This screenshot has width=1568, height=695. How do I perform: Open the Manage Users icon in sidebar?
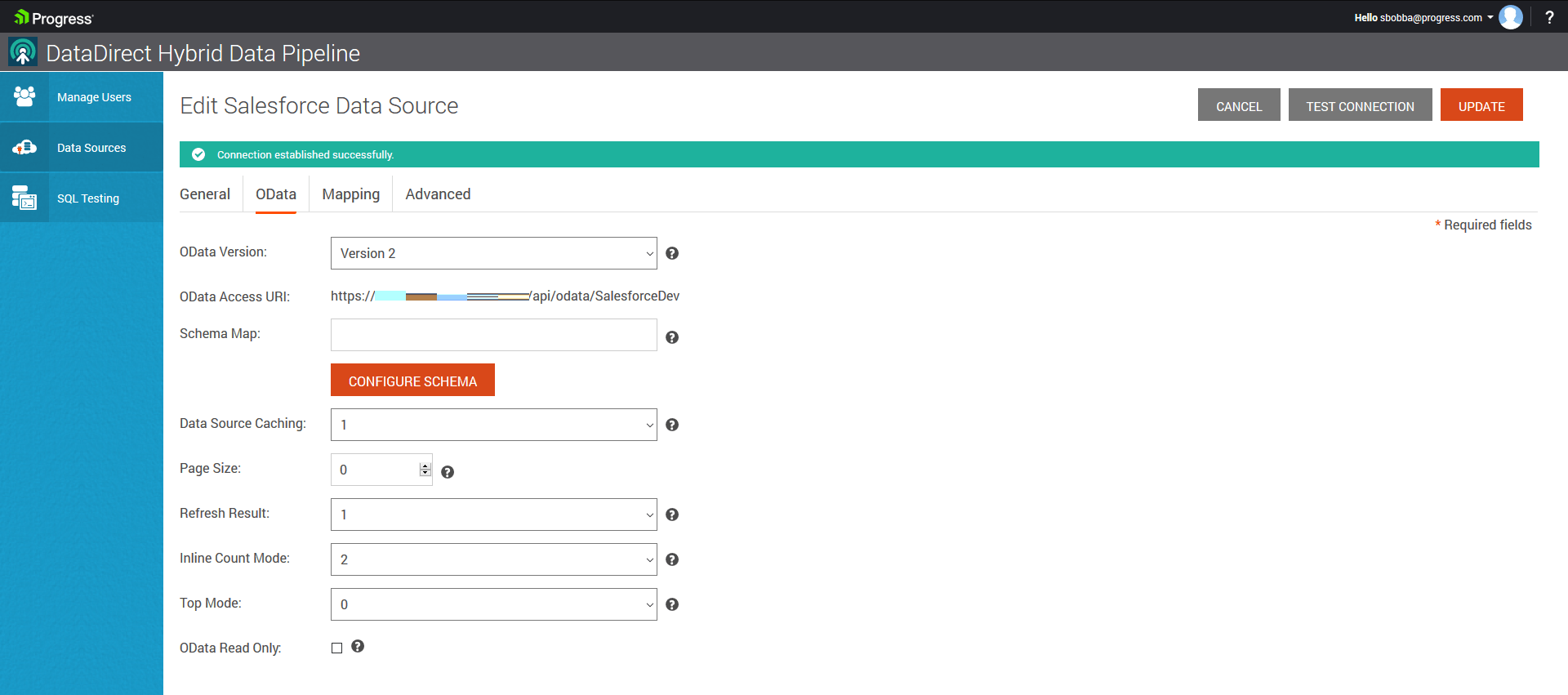[24, 96]
